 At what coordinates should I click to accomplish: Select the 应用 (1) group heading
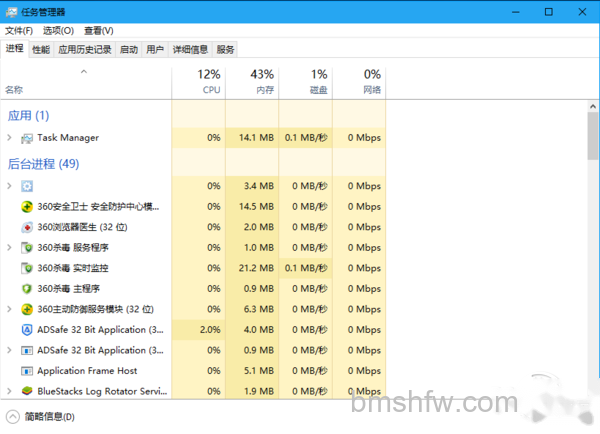[x=28, y=116]
